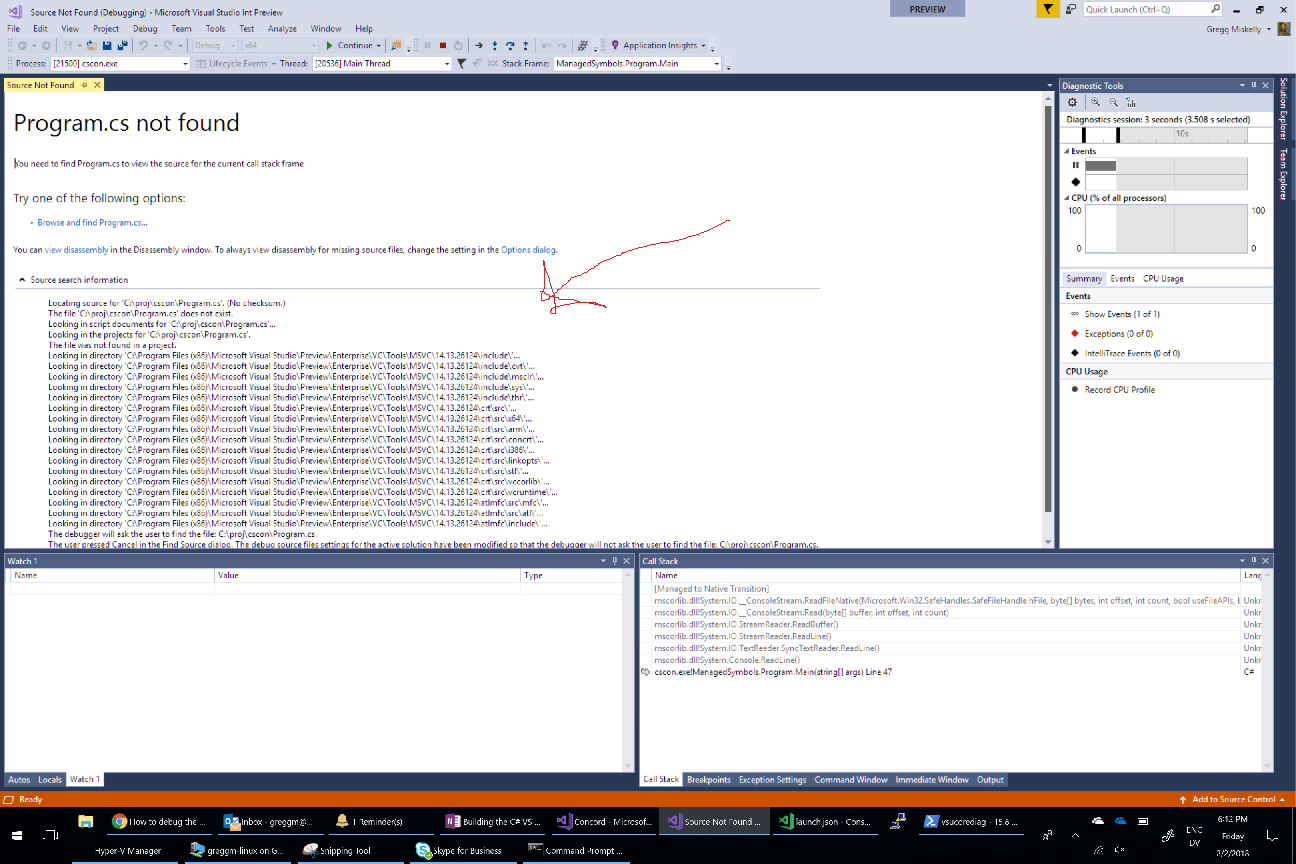The width and height of the screenshot is (1296, 864).
Task: Open Diagnostic Tools window options dropdown arrow
Action: [x=1243, y=86]
